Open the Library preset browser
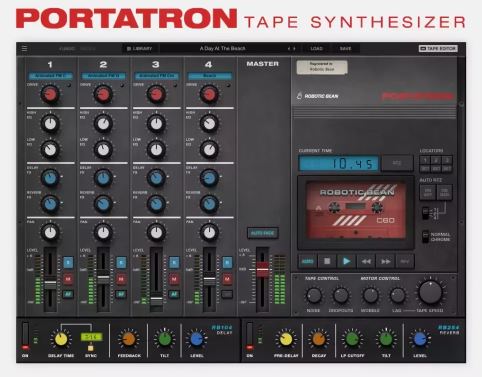 (x=139, y=49)
